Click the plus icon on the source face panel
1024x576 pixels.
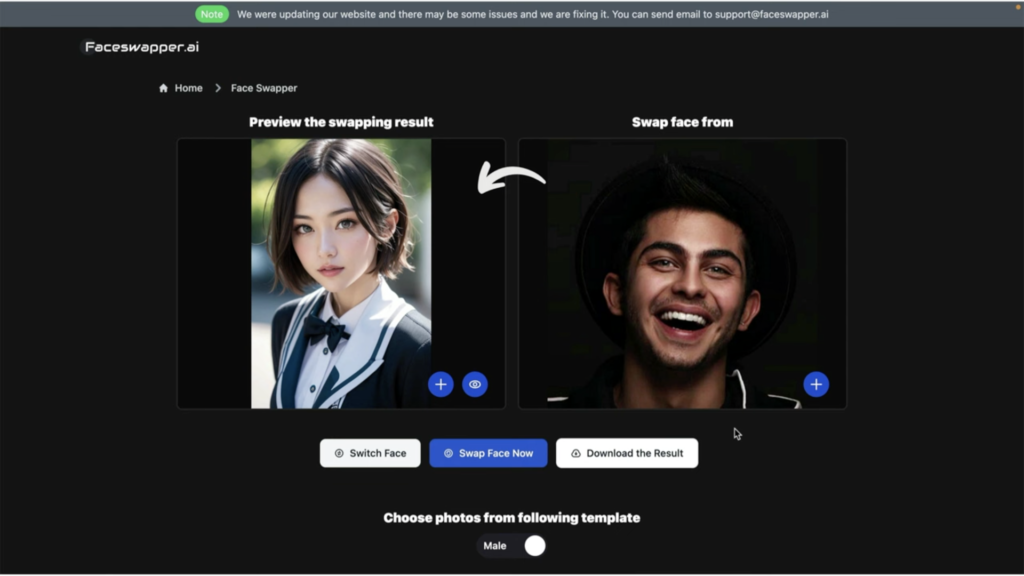816,384
